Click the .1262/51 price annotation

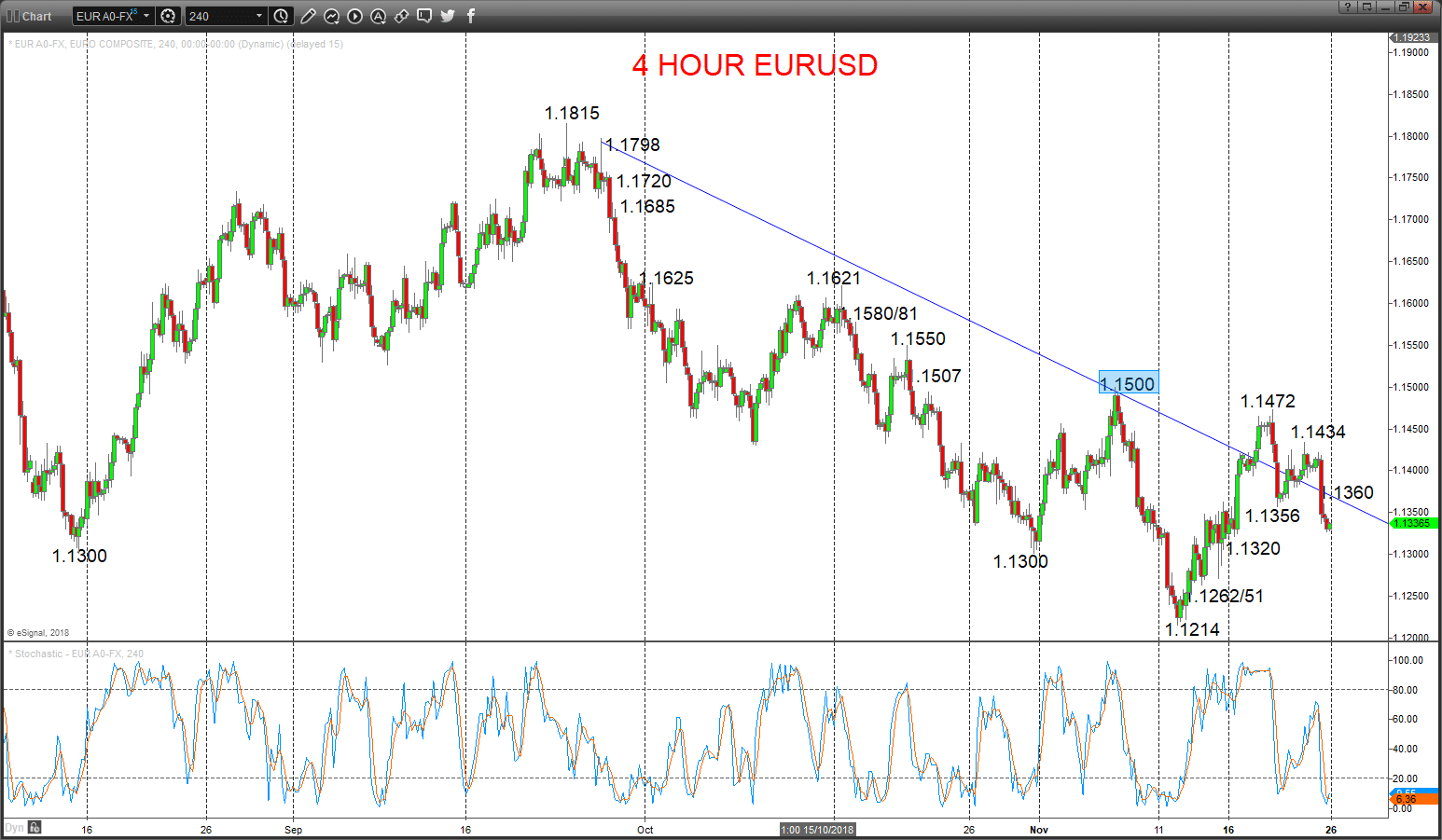[1227, 596]
